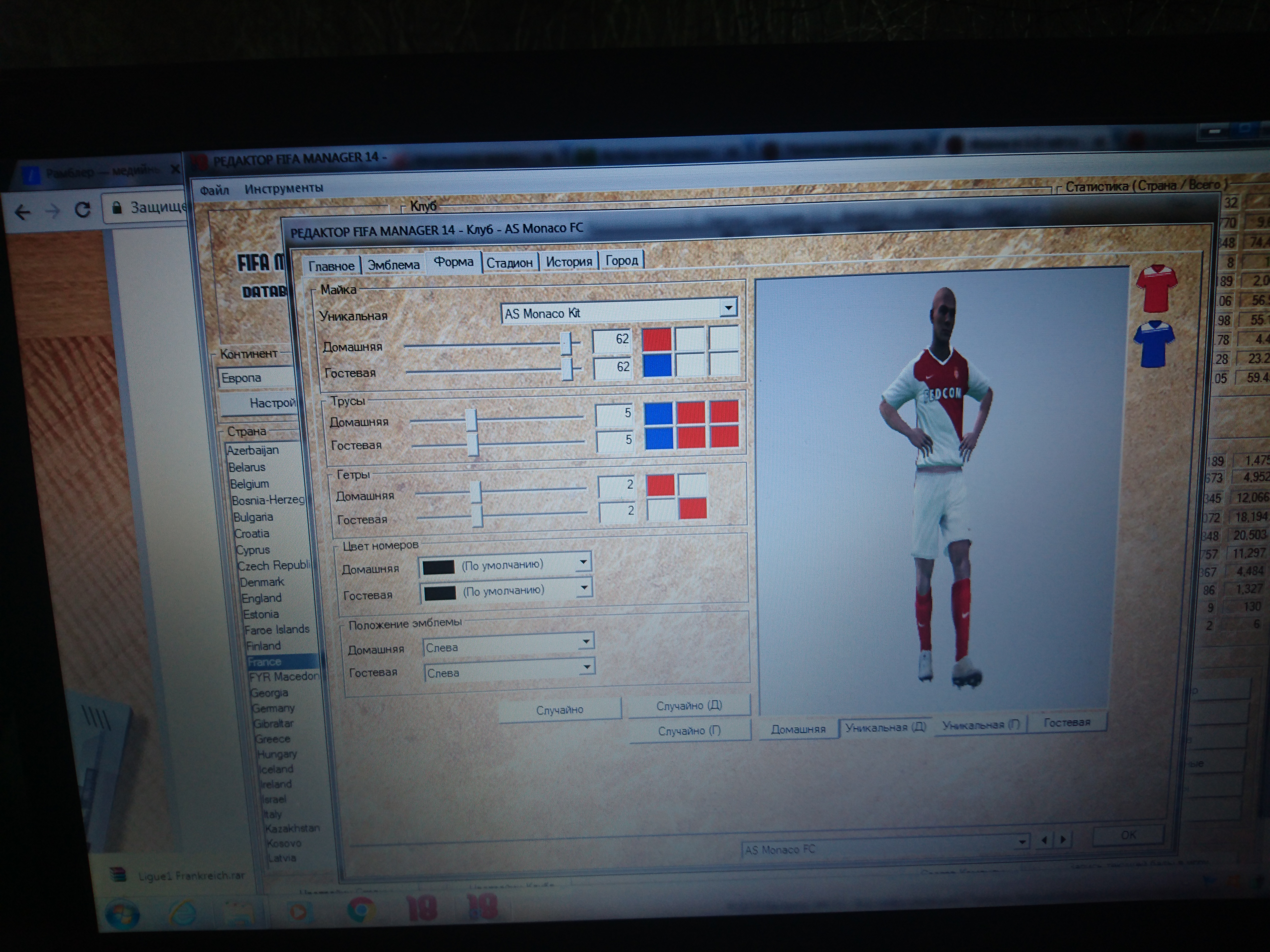This screenshot has width=1270, height=952.
Task: Click the red home shirt first color swatch
Action: click(x=656, y=339)
